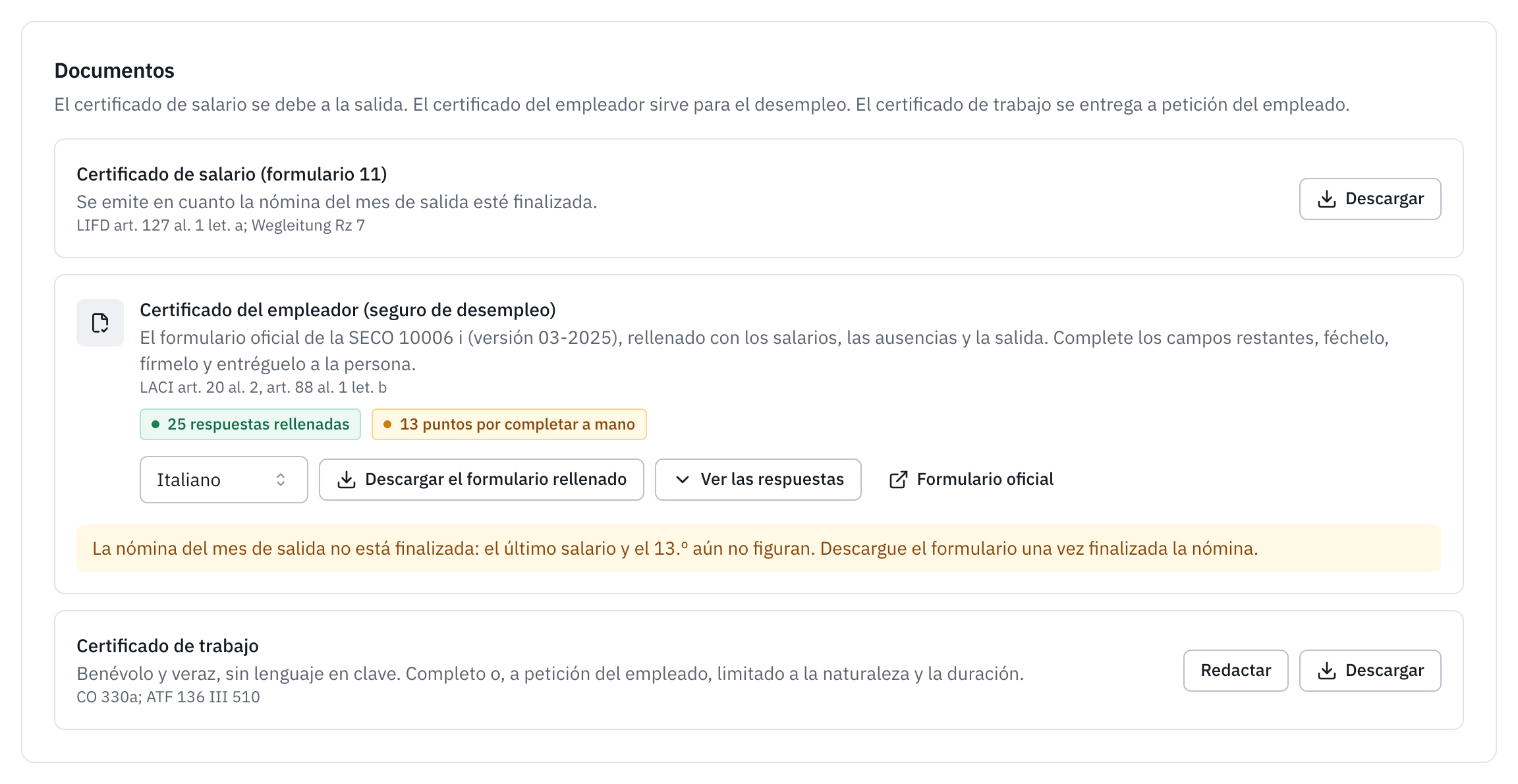The height and width of the screenshot is (784, 1518).
Task: Click the download icon in Descargar el formulario rellenado
Action: point(347,480)
